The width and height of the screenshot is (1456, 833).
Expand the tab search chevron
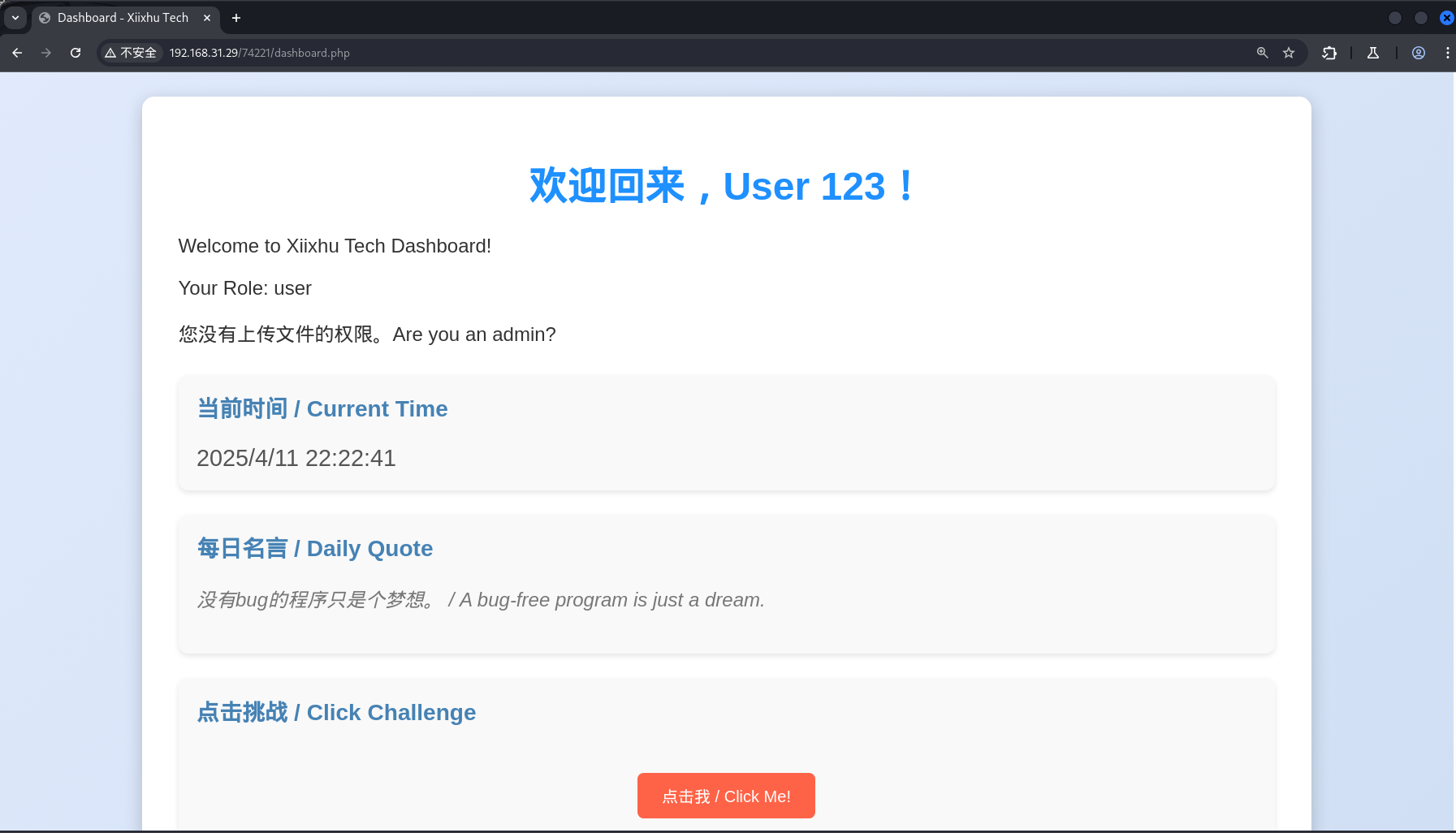[x=15, y=18]
